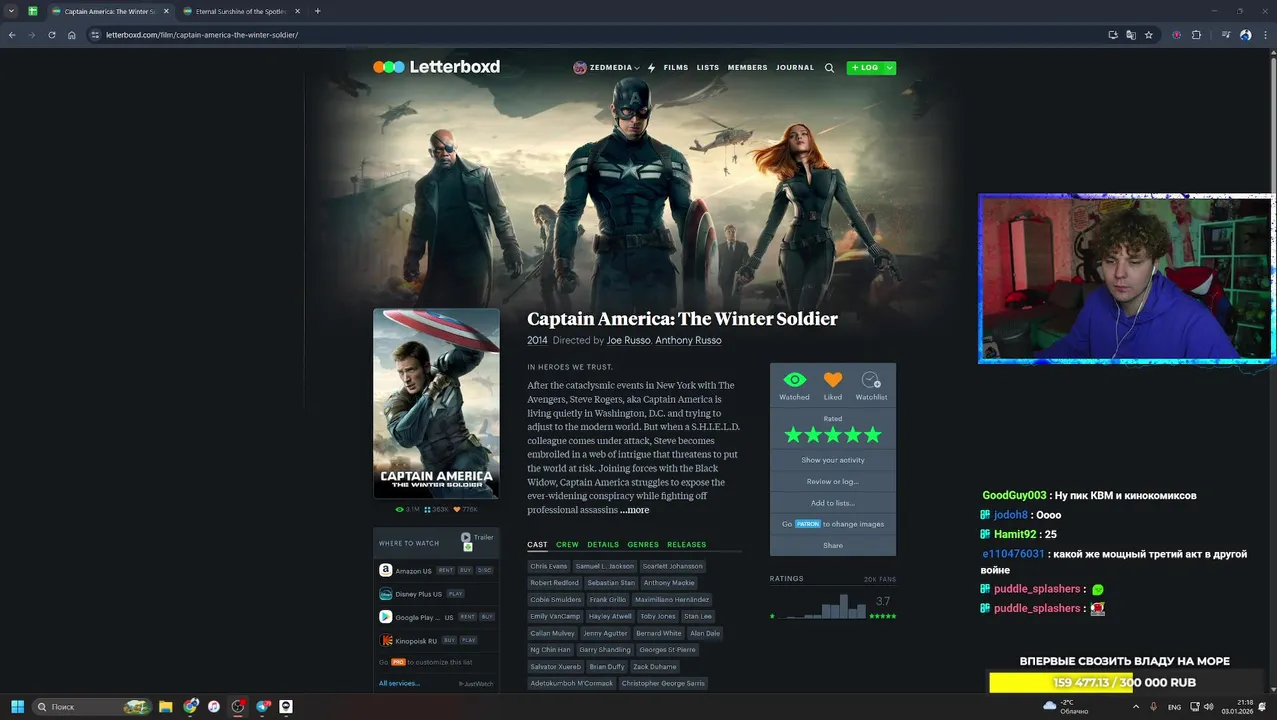
Task: Click the Captain America poster thumbnail
Action: click(436, 403)
